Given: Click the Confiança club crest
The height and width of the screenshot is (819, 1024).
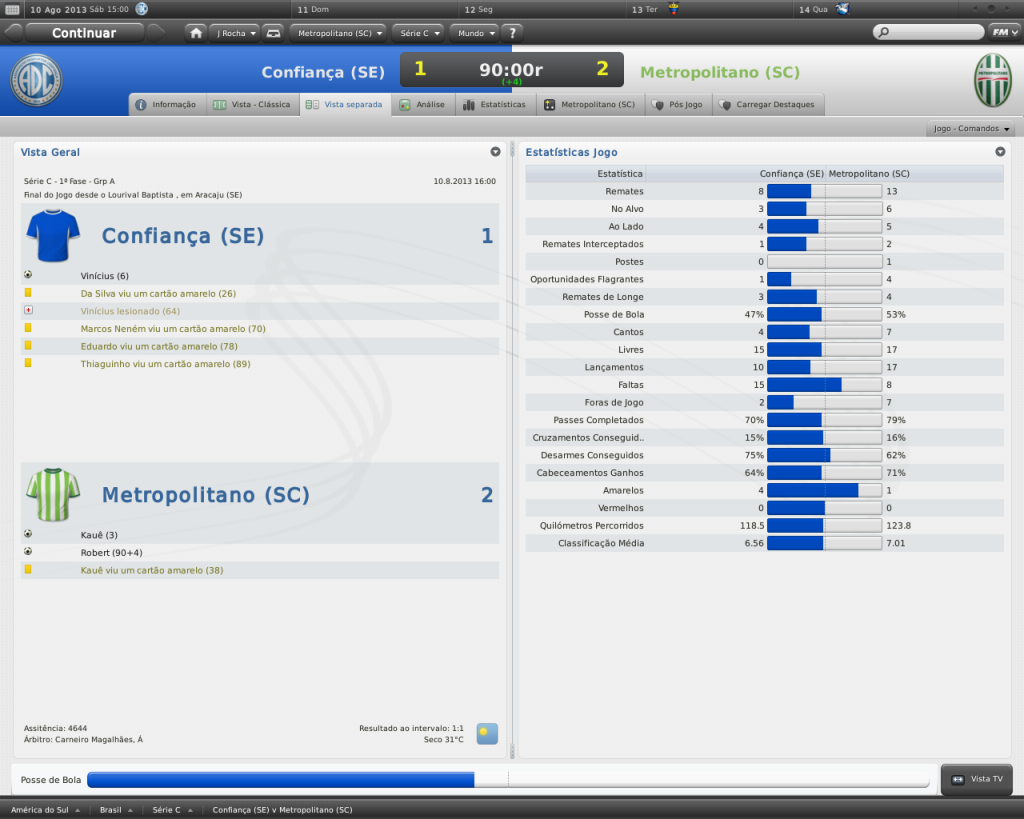Looking at the screenshot, I should point(36,80).
